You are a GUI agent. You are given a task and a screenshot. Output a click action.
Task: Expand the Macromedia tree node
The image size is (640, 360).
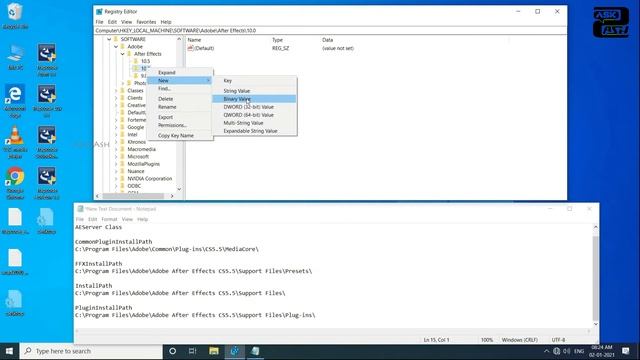pos(116,149)
